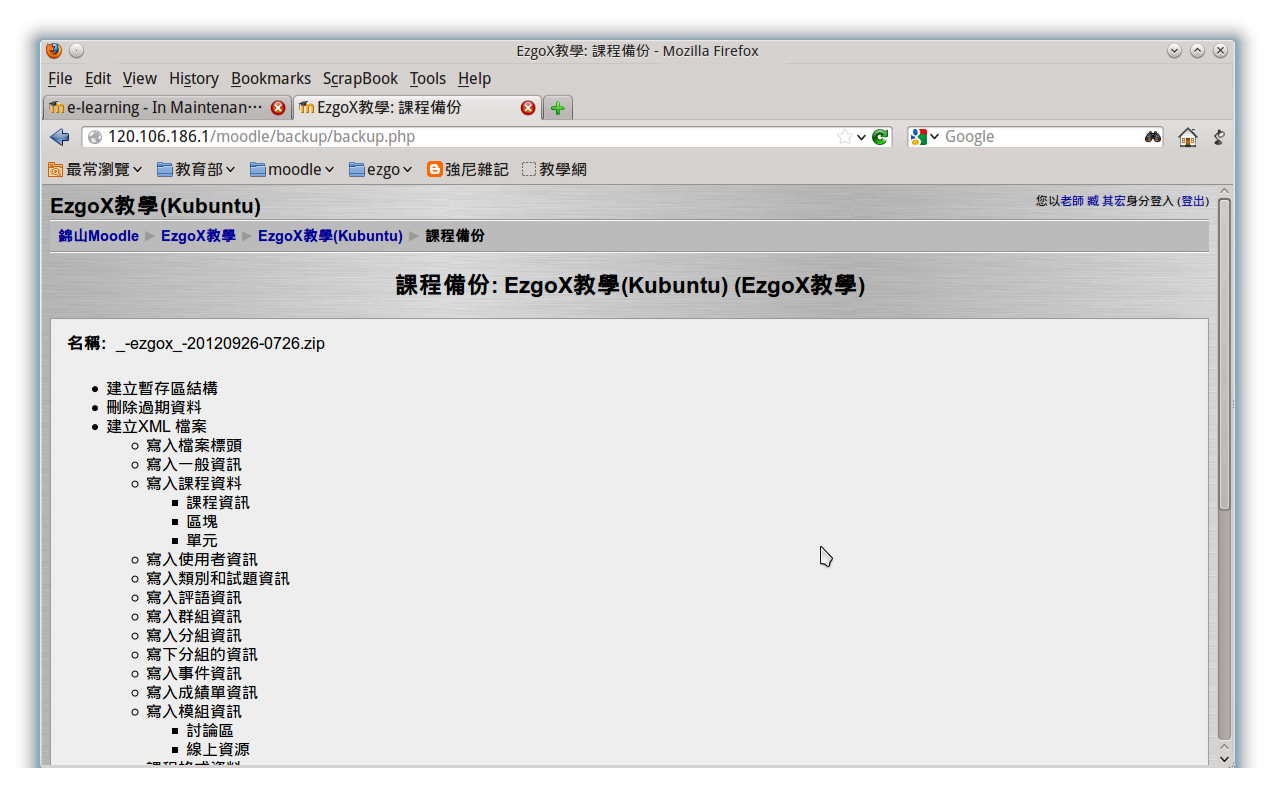1275x809 pixels.
Task: Click the 寫入類別和試題資訊 list item
Action: pyautogui.click(x=218, y=578)
